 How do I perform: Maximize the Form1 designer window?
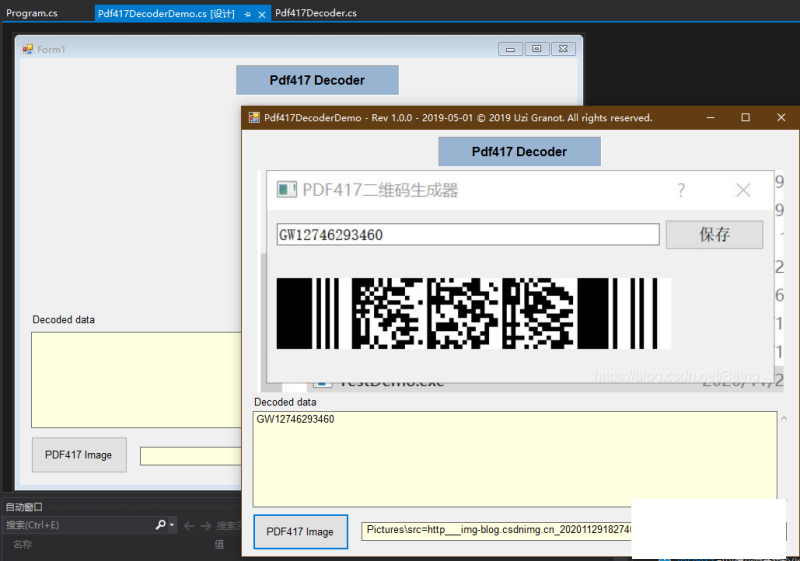537,49
